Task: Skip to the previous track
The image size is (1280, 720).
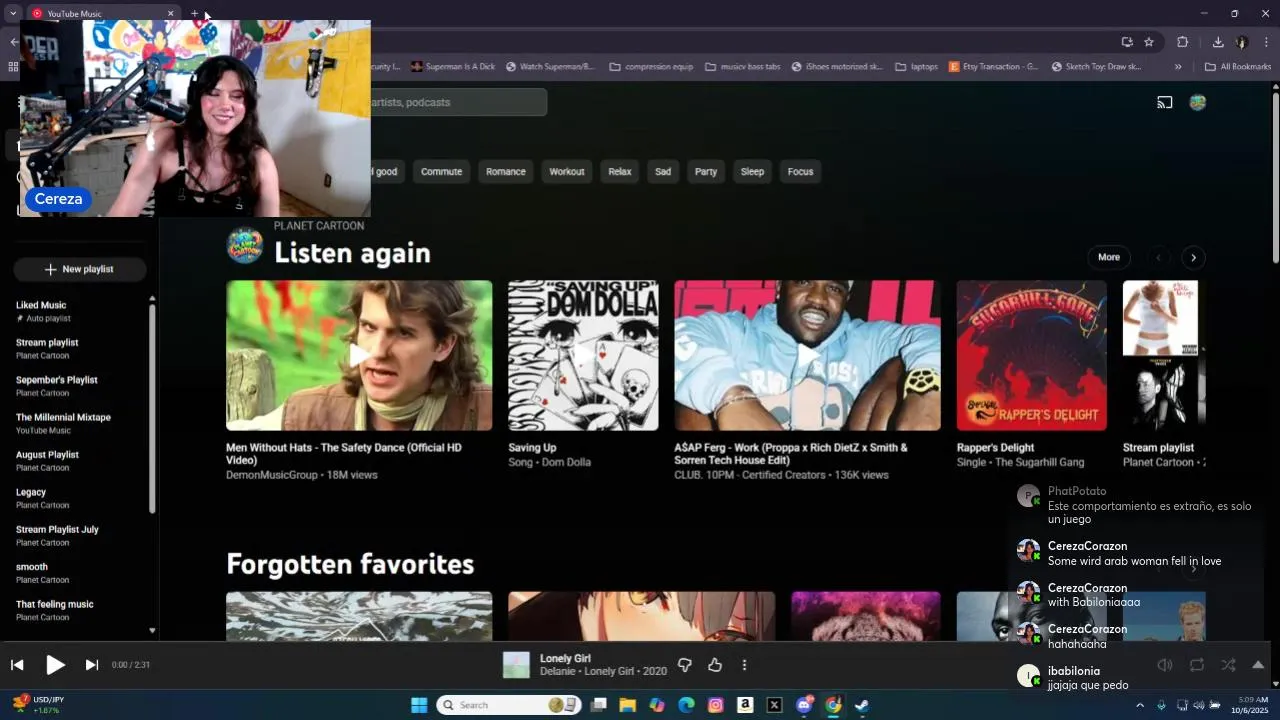Action: click(17, 664)
